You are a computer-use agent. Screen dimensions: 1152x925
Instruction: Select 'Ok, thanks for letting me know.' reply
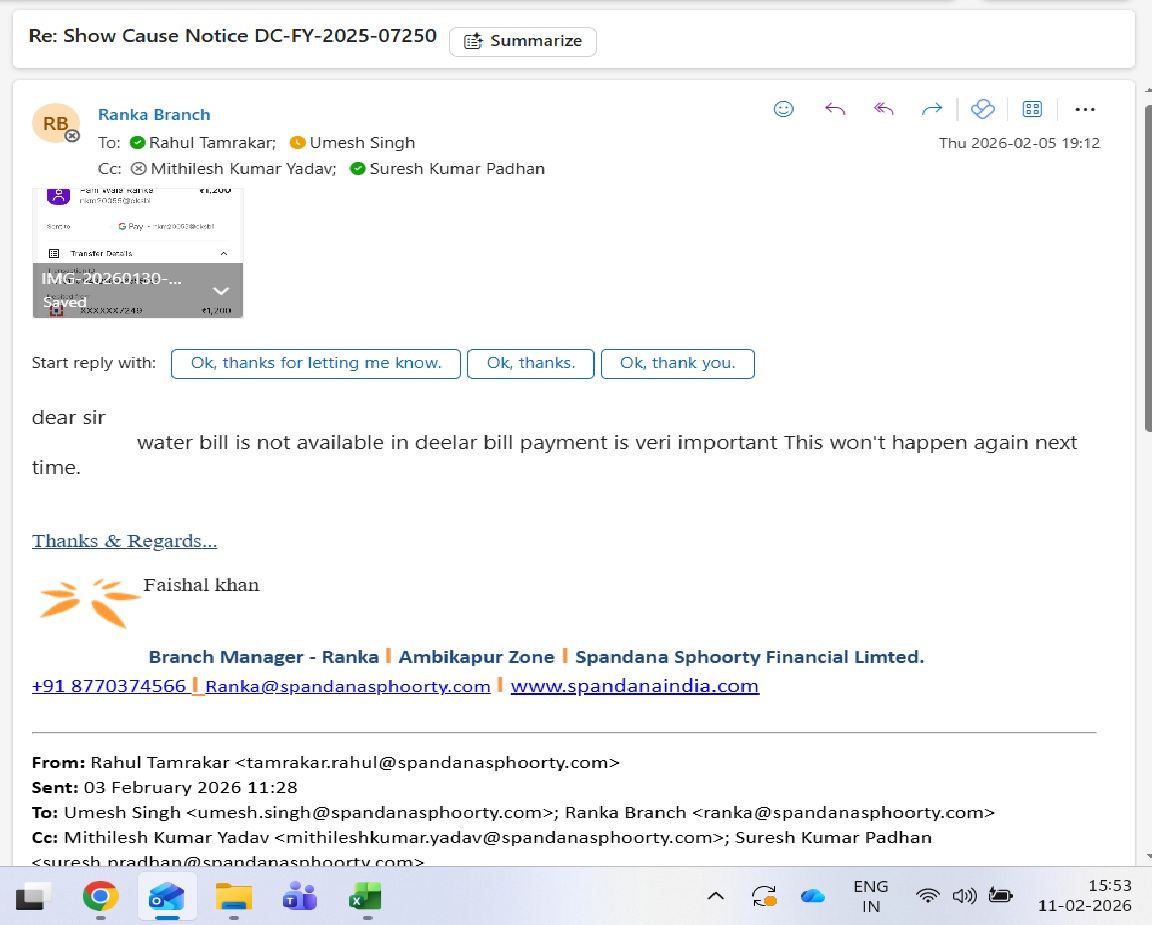click(x=316, y=363)
